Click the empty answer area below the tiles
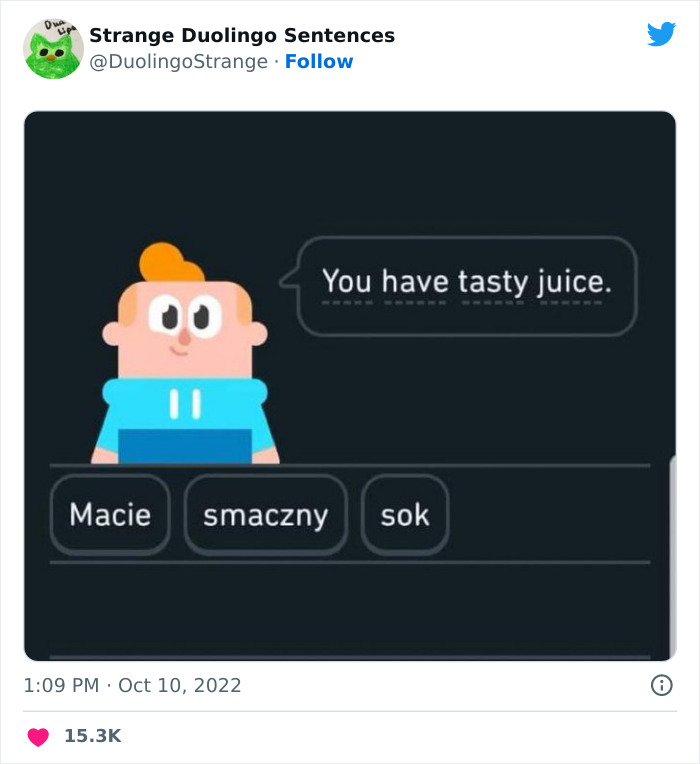The width and height of the screenshot is (700, 764). pyautogui.click(x=349, y=608)
